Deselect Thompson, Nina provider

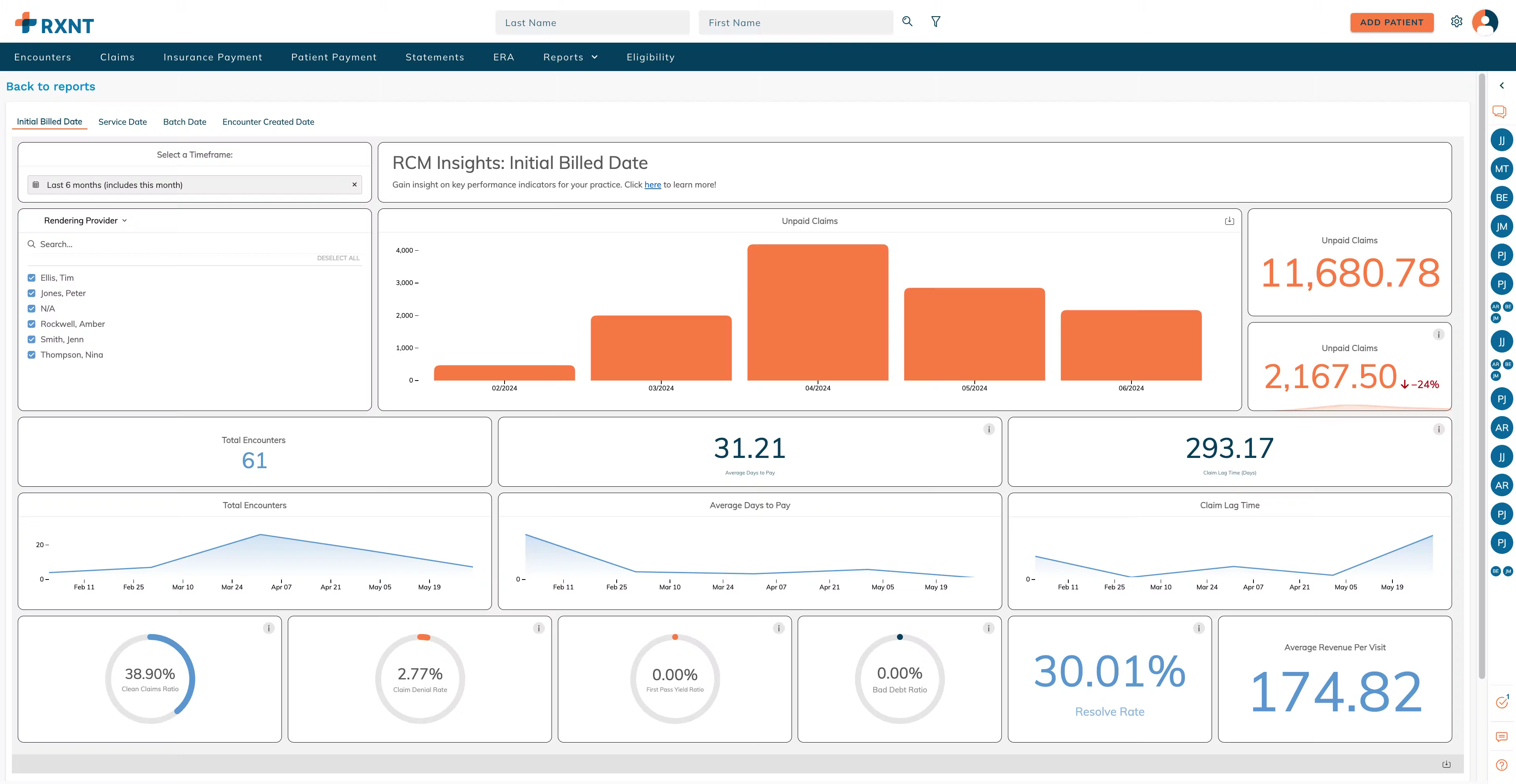(x=32, y=355)
